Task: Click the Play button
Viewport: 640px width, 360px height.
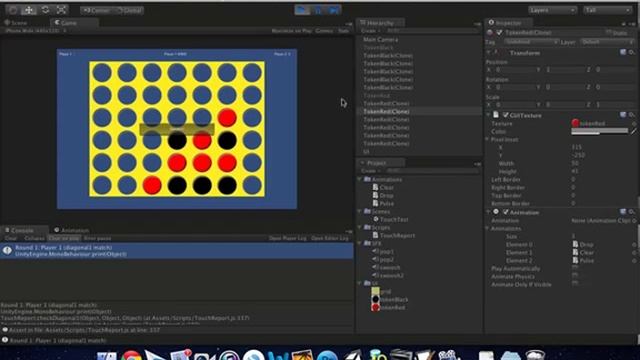Action: click(x=302, y=10)
